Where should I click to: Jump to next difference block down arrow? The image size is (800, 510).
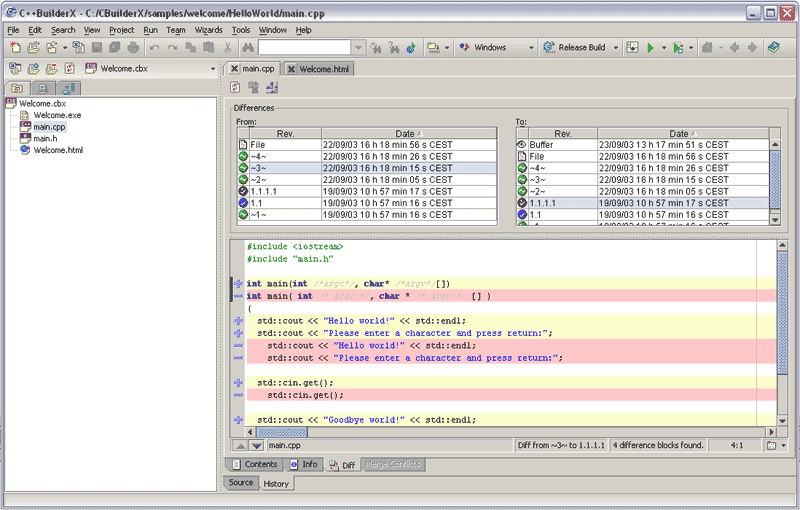257,445
